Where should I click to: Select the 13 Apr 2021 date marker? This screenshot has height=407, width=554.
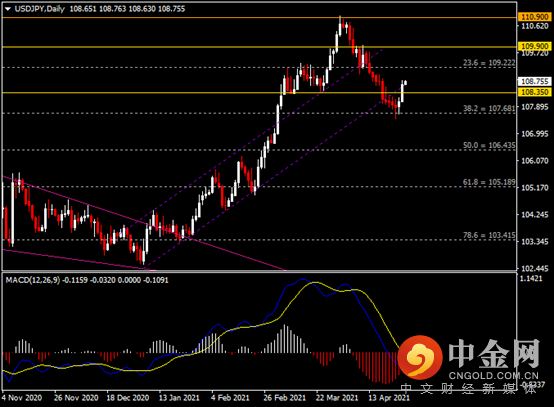pyautogui.click(x=389, y=398)
